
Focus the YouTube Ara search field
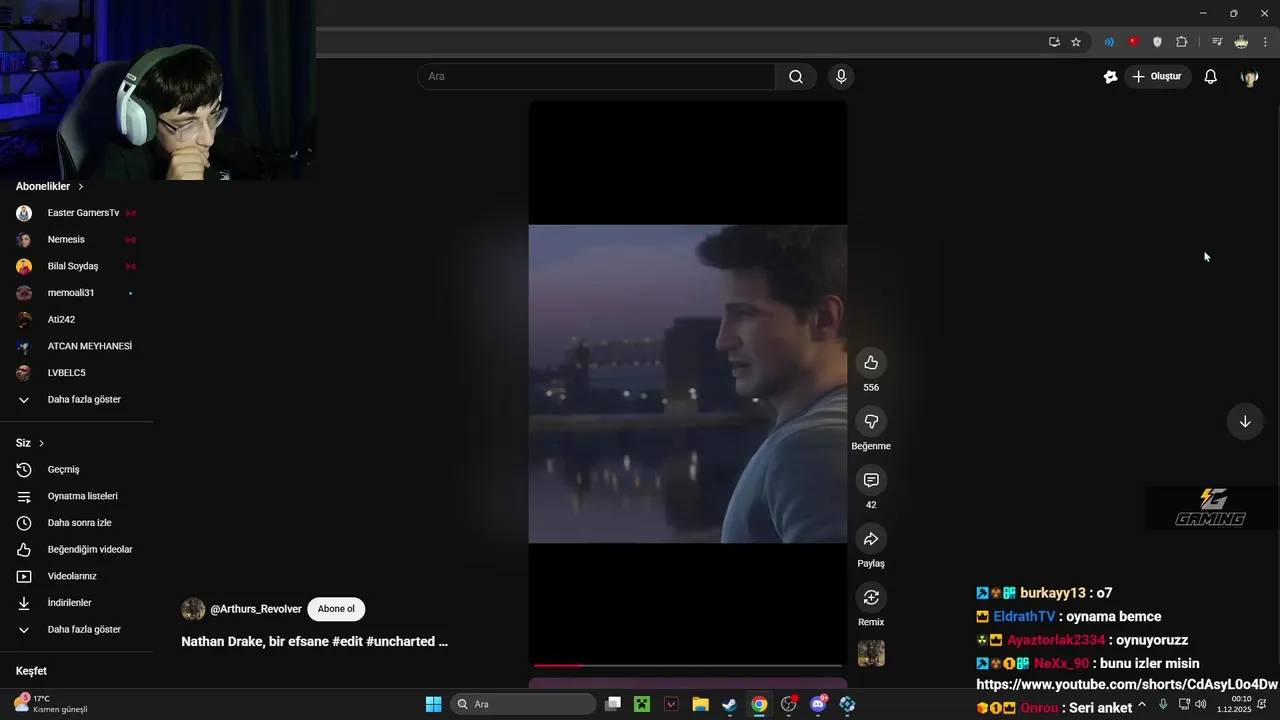(x=596, y=76)
